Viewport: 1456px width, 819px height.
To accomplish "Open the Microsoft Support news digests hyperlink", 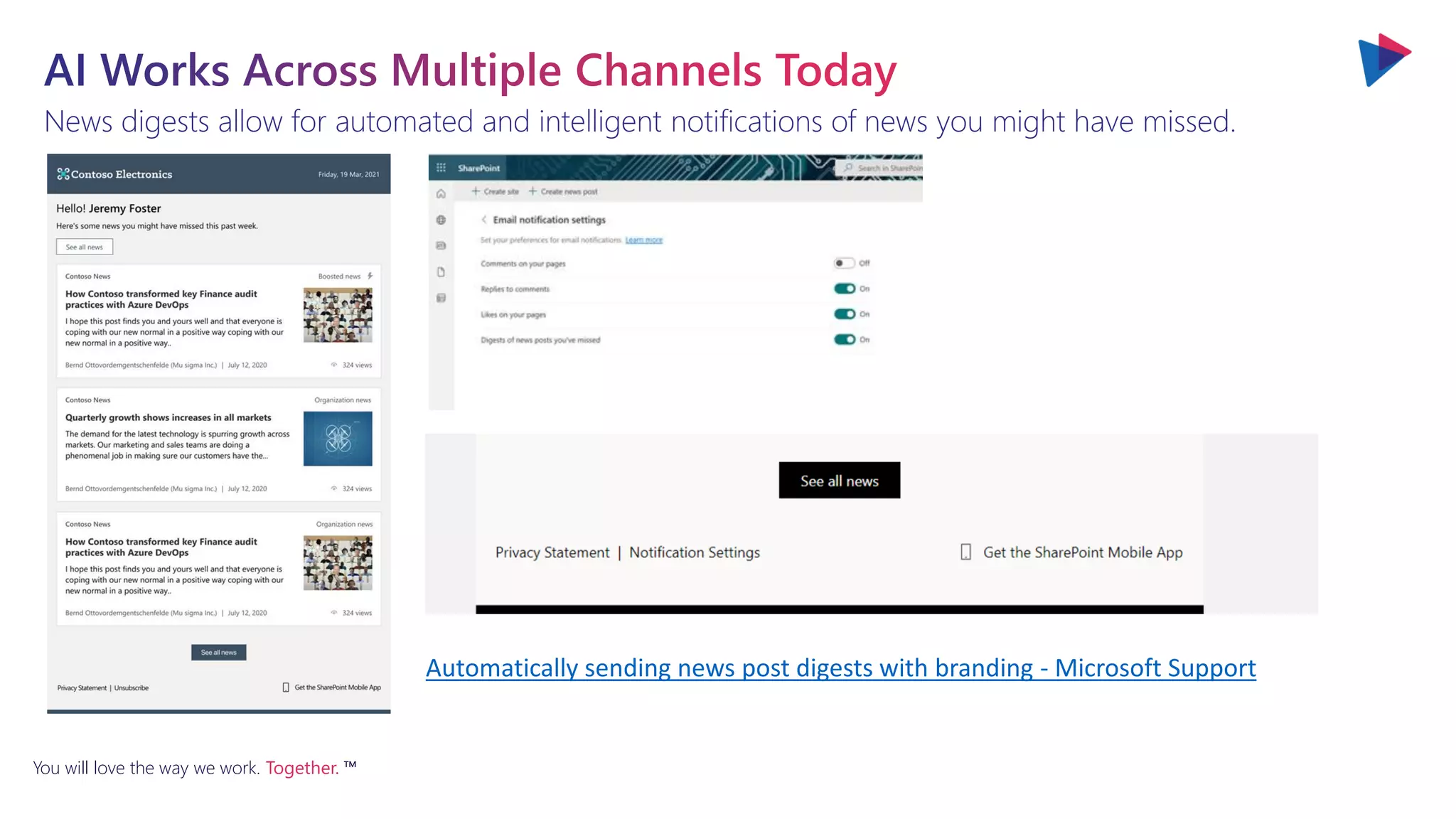I will [841, 668].
